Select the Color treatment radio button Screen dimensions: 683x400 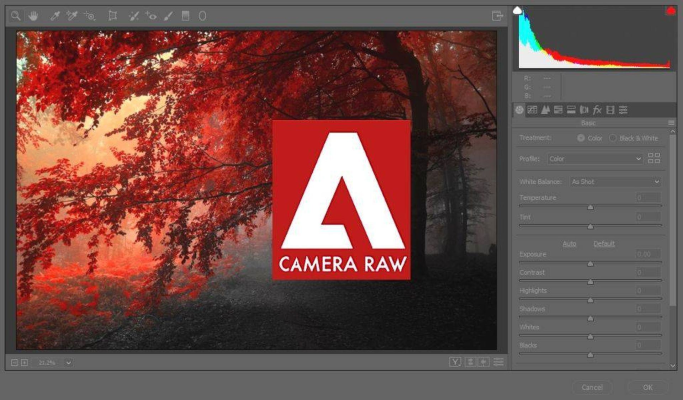[x=582, y=137]
